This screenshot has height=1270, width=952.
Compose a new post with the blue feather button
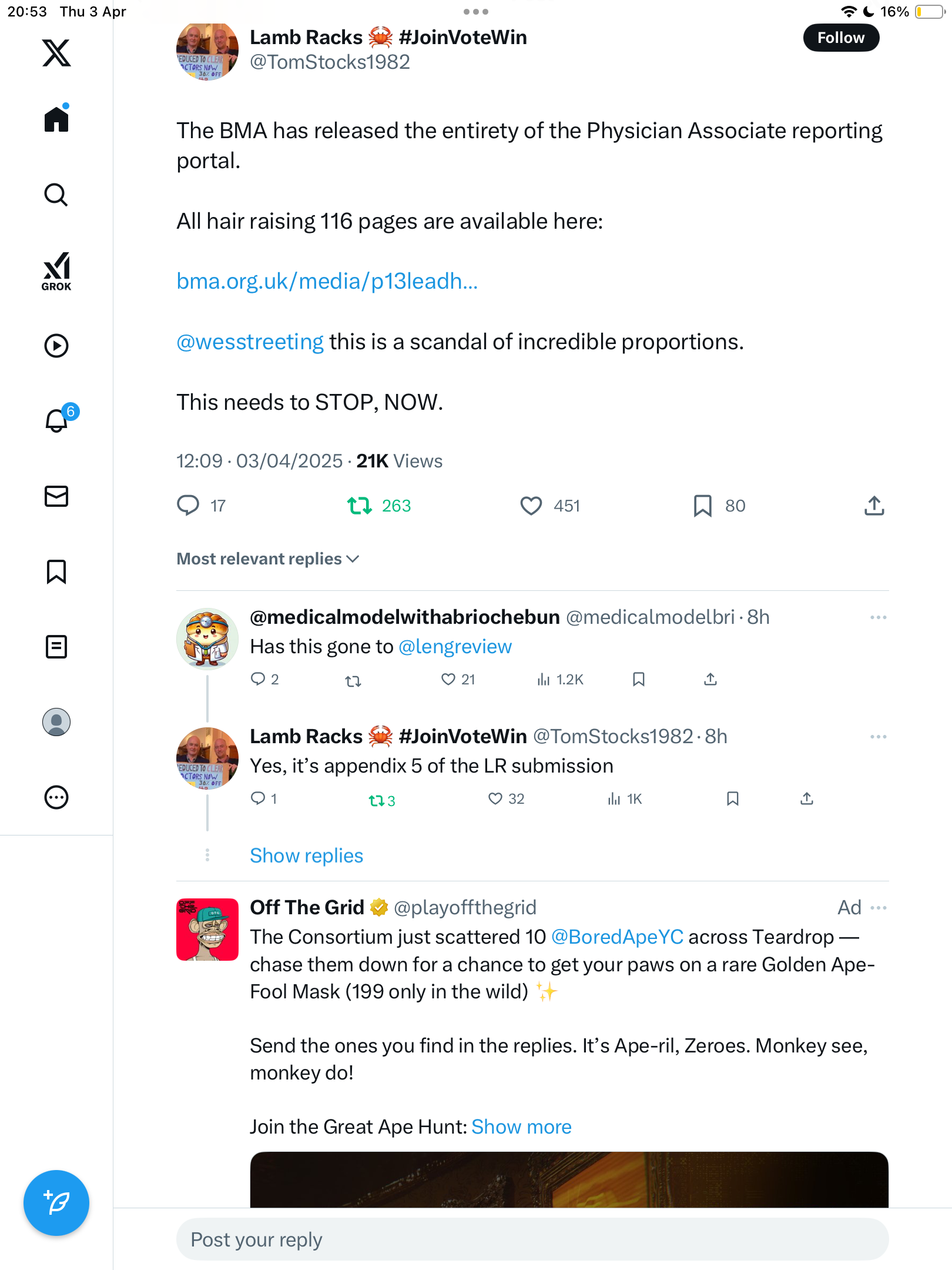tap(56, 1203)
